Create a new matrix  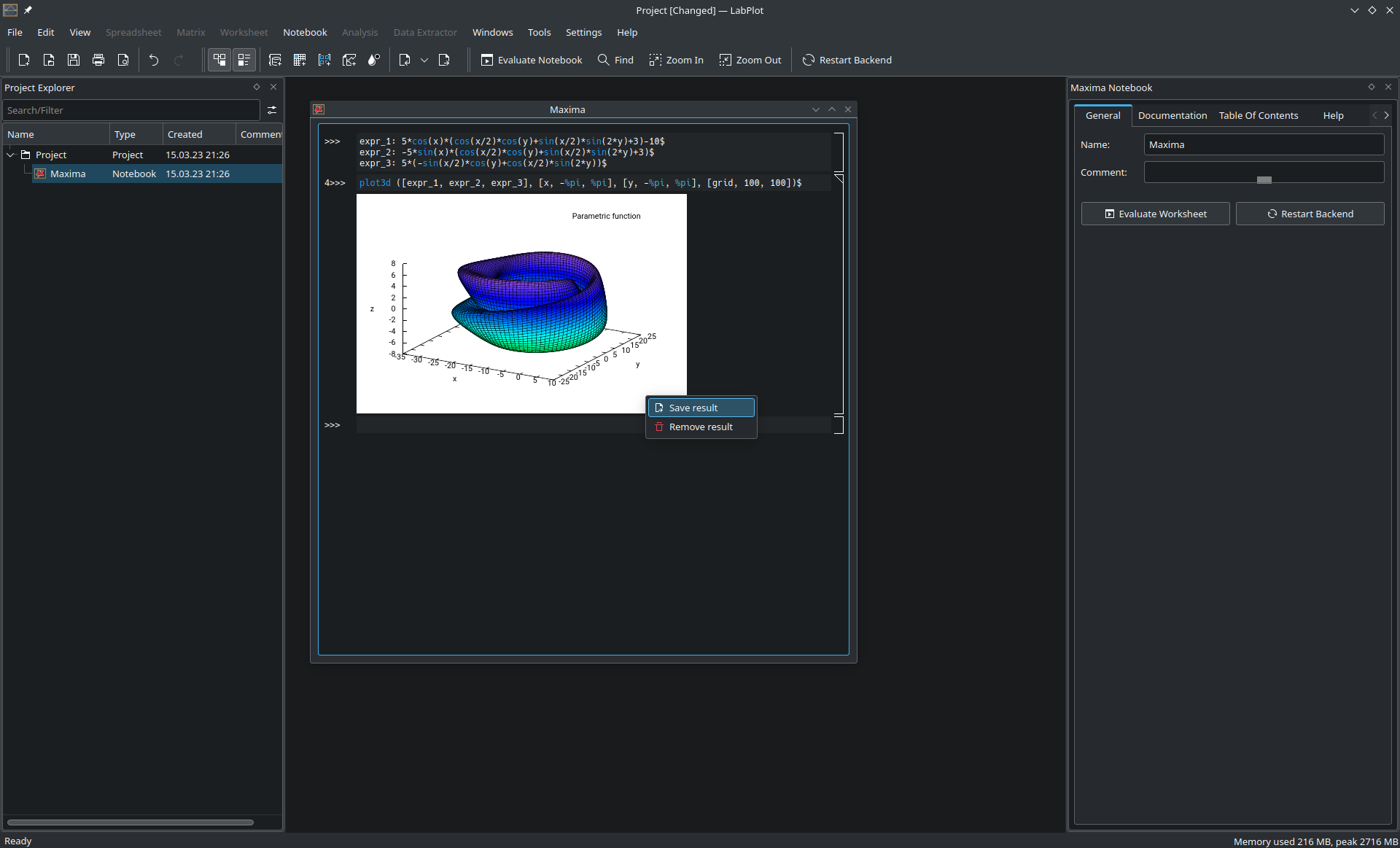point(300,60)
